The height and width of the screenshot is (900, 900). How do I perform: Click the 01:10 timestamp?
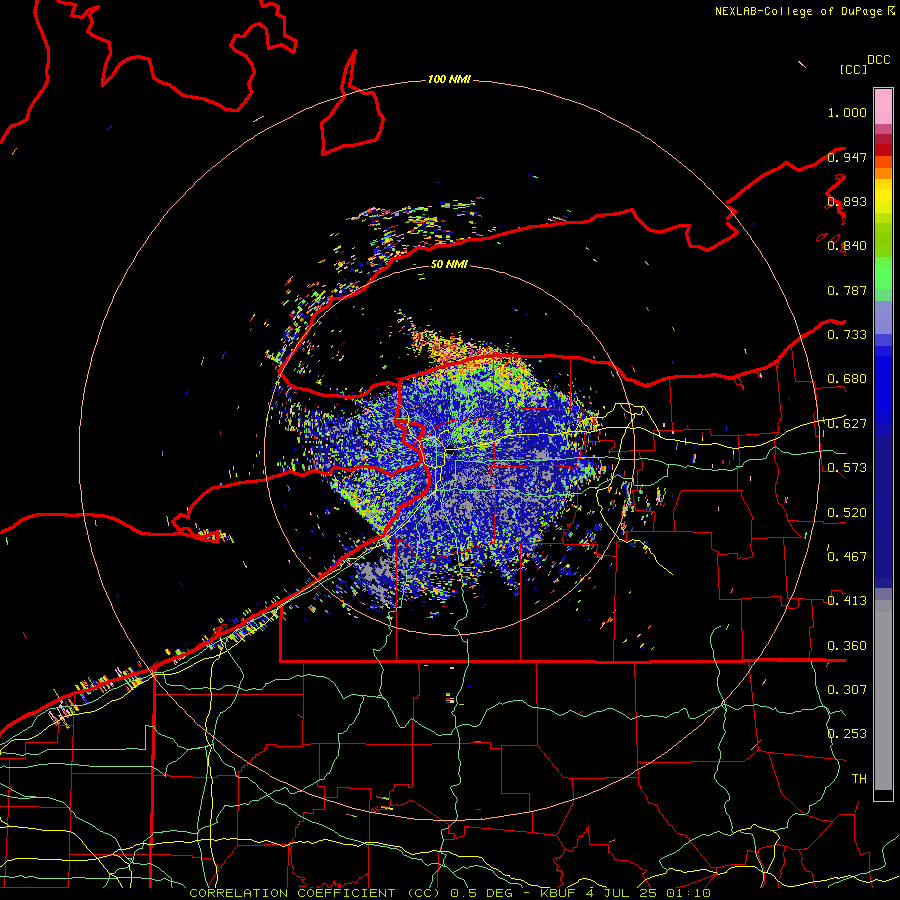click(689, 893)
